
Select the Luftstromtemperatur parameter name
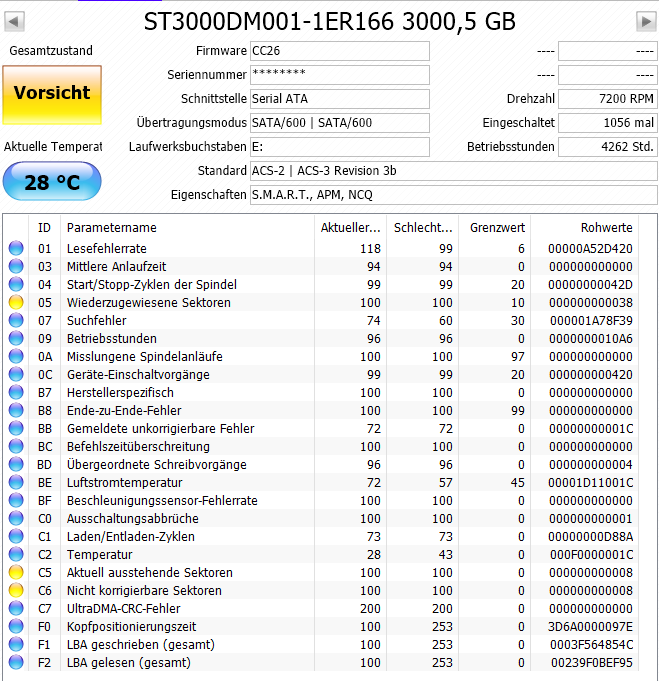pos(124,483)
